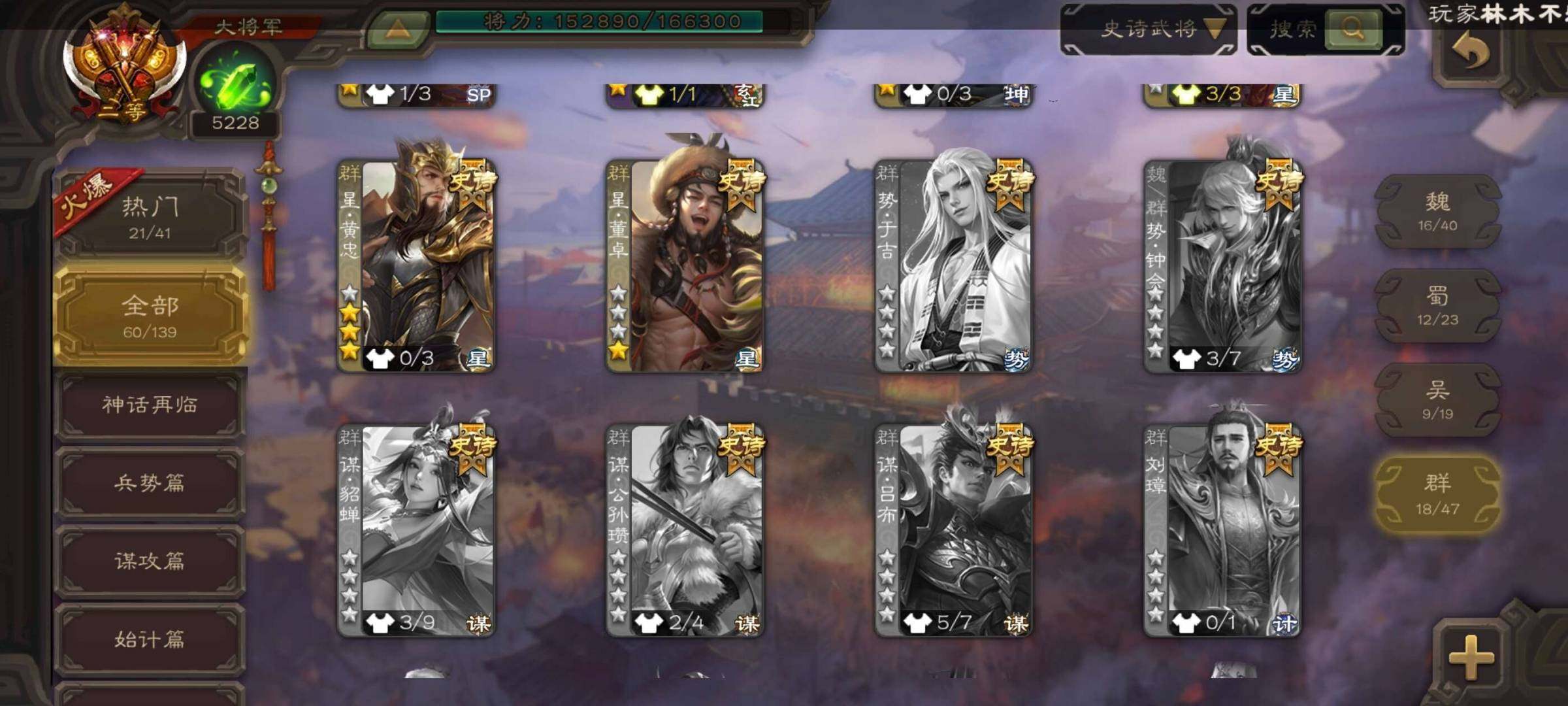Click the 将力 progress bar
This screenshot has width=1568, height=706.
click(x=599, y=22)
